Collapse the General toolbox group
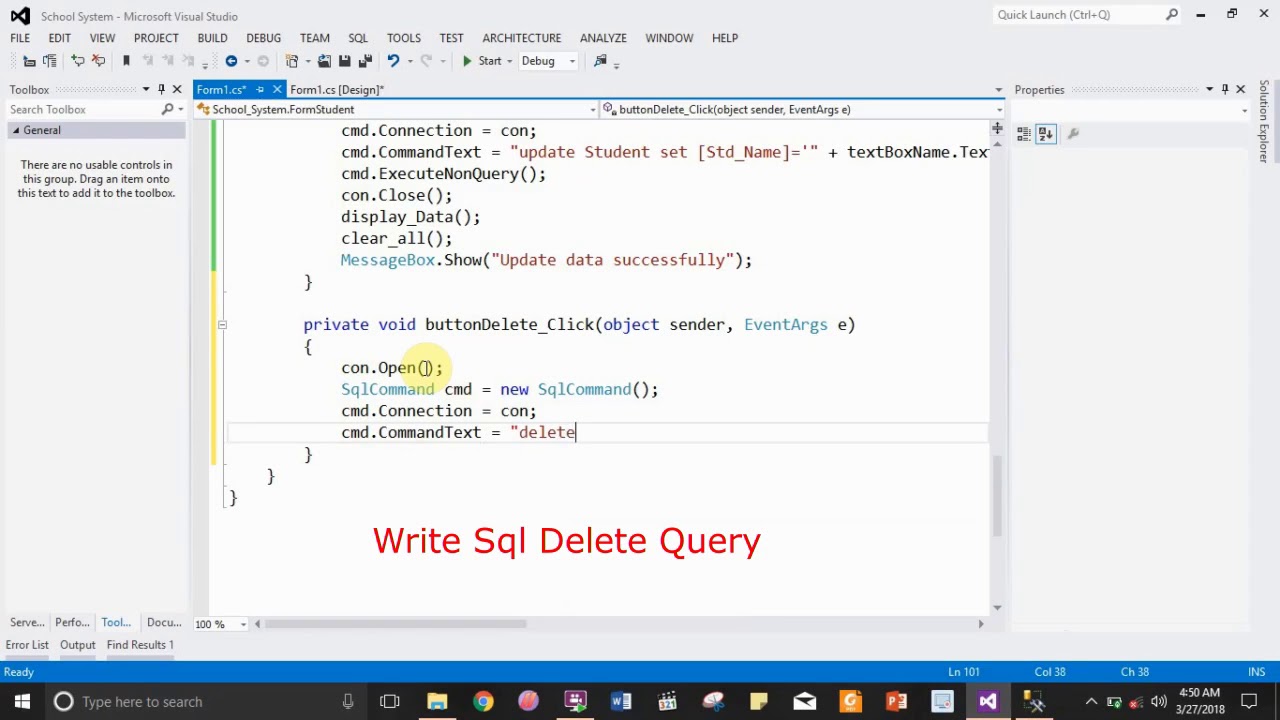This screenshot has width=1280, height=720. 15,131
